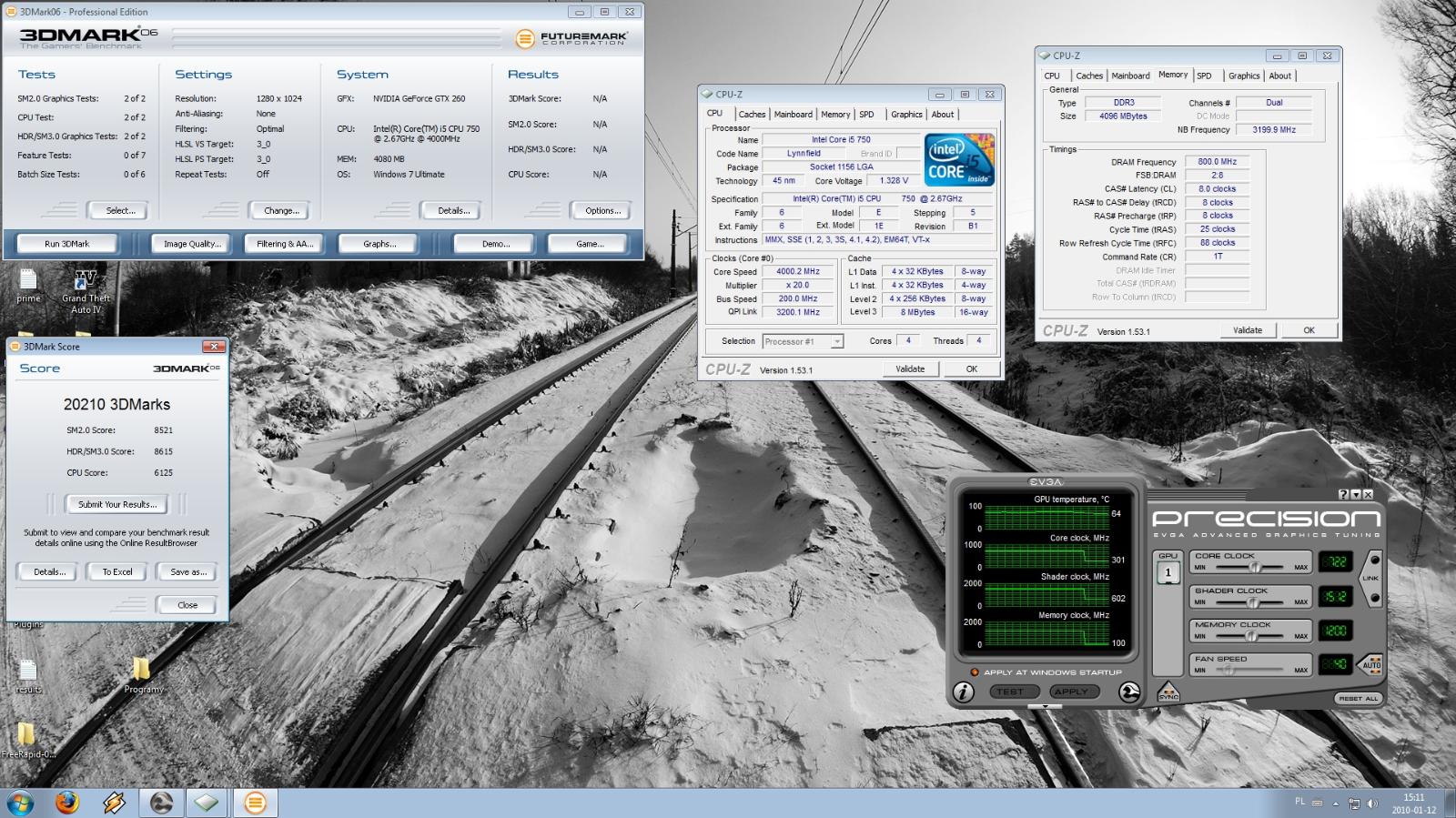Open Image Quality in 3DMark06
This screenshot has height=818, width=1456.
[x=192, y=244]
